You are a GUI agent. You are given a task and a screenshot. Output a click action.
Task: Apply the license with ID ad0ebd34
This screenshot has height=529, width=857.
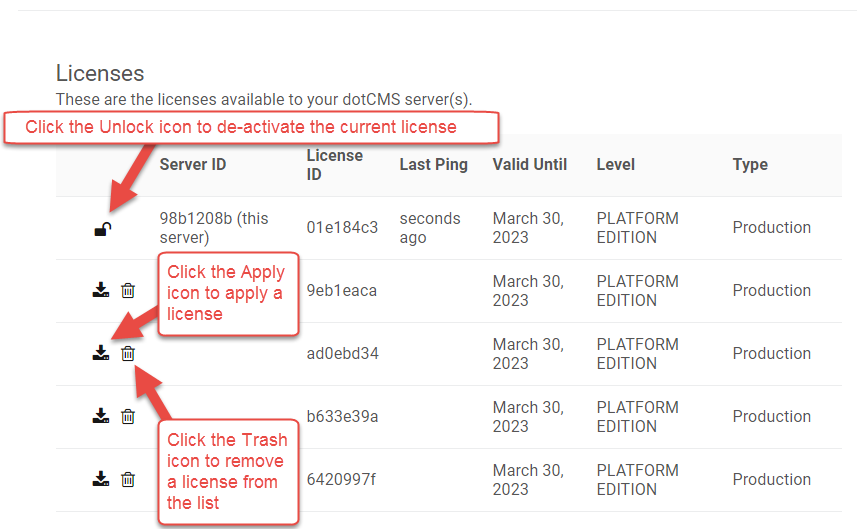point(101,353)
